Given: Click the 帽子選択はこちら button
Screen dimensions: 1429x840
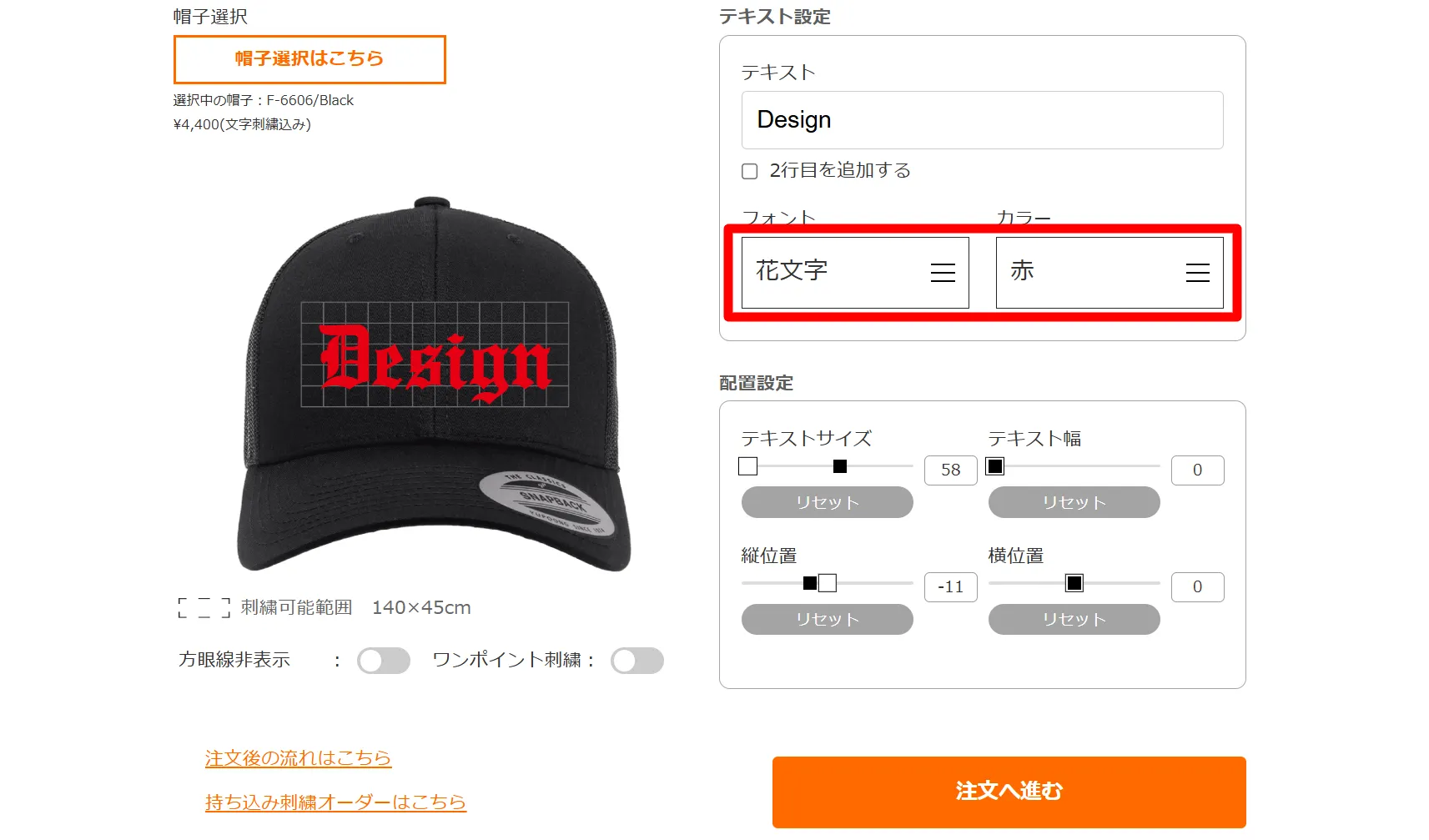Looking at the screenshot, I should (309, 59).
